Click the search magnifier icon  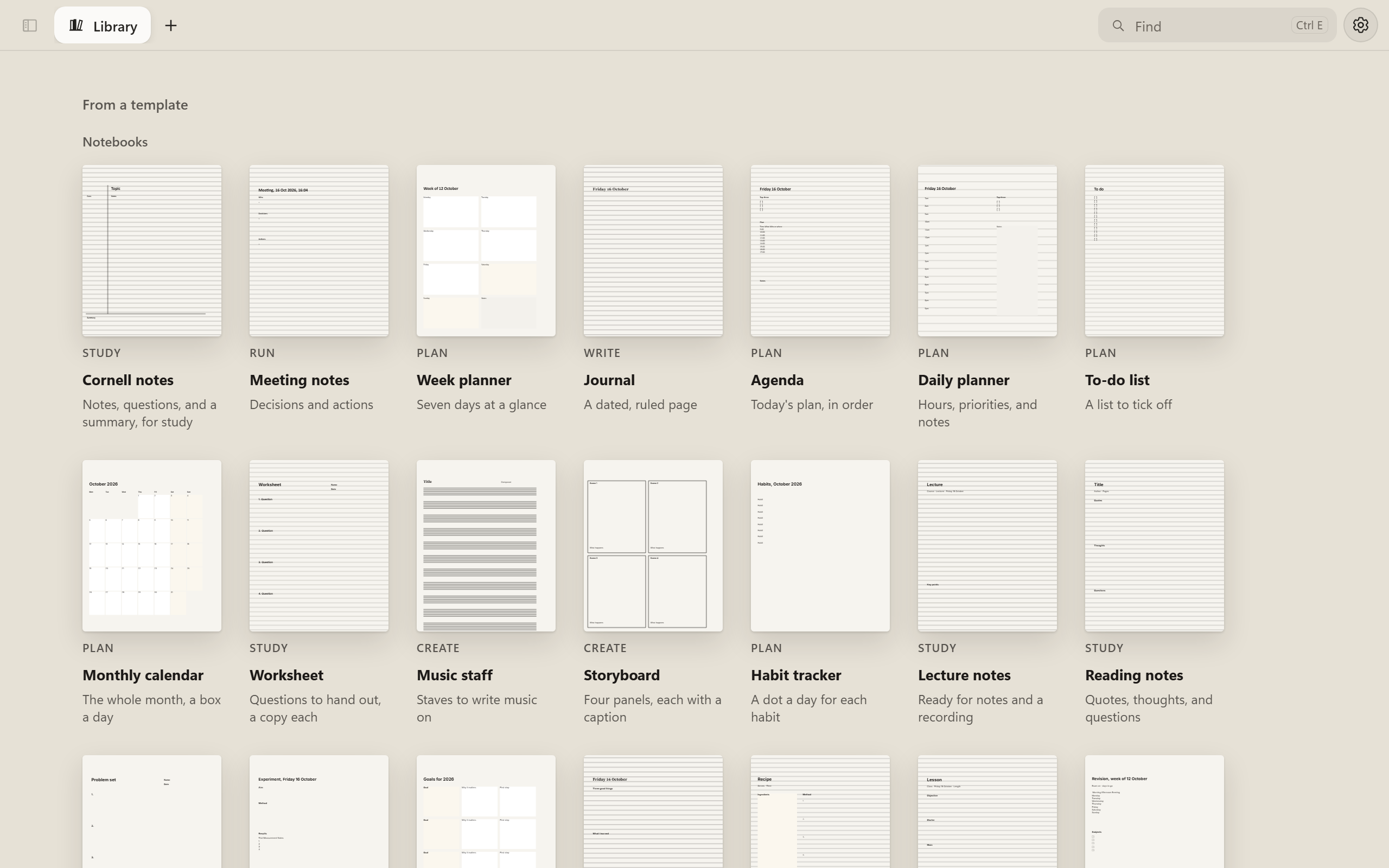click(x=1118, y=26)
